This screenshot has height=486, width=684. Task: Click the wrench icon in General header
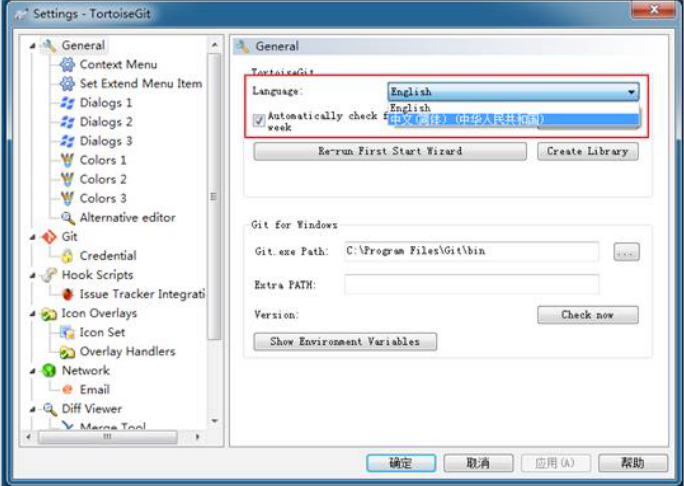(x=243, y=46)
